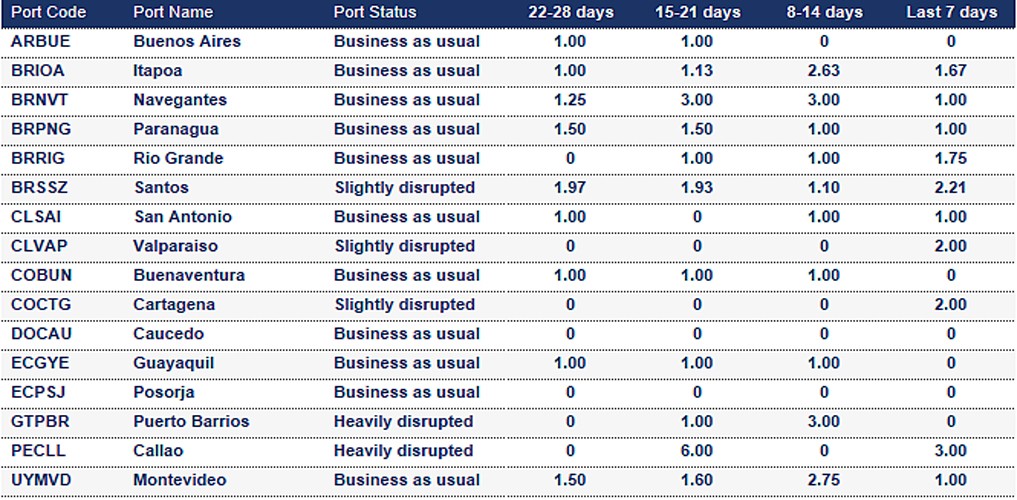This screenshot has height=500, width=1017.
Task: Select the Buenos Aires port name
Action: pos(187,42)
